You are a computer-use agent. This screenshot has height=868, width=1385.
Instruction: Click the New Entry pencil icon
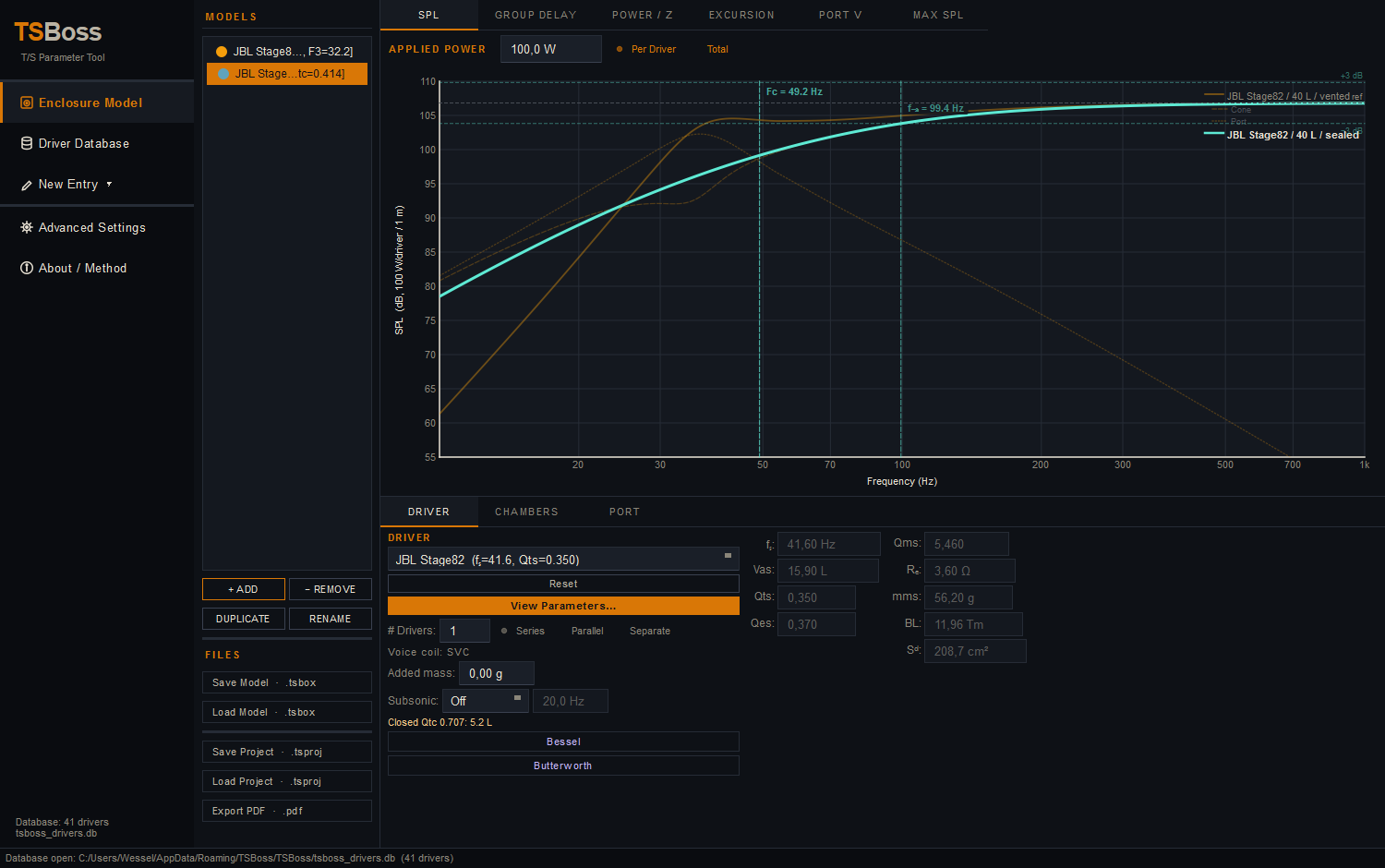[x=27, y=186]
